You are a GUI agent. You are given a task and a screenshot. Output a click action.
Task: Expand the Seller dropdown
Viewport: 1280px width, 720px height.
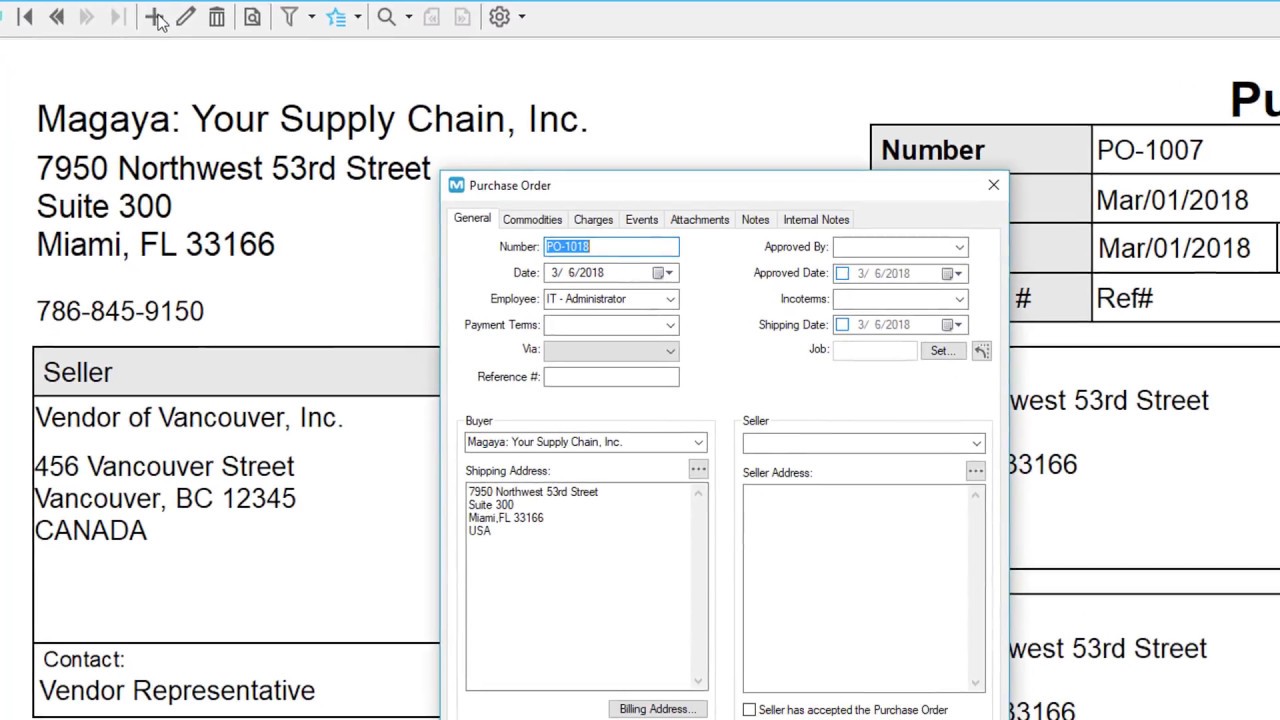976,443
